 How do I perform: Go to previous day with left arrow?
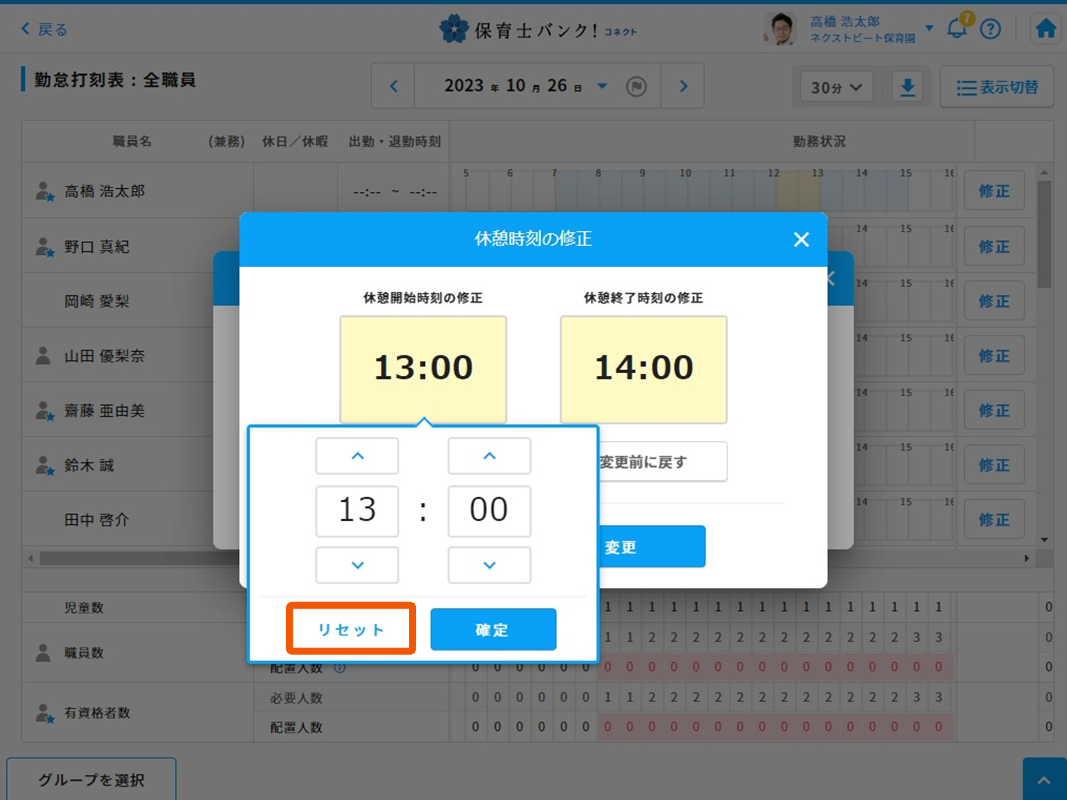pos(394,87)
